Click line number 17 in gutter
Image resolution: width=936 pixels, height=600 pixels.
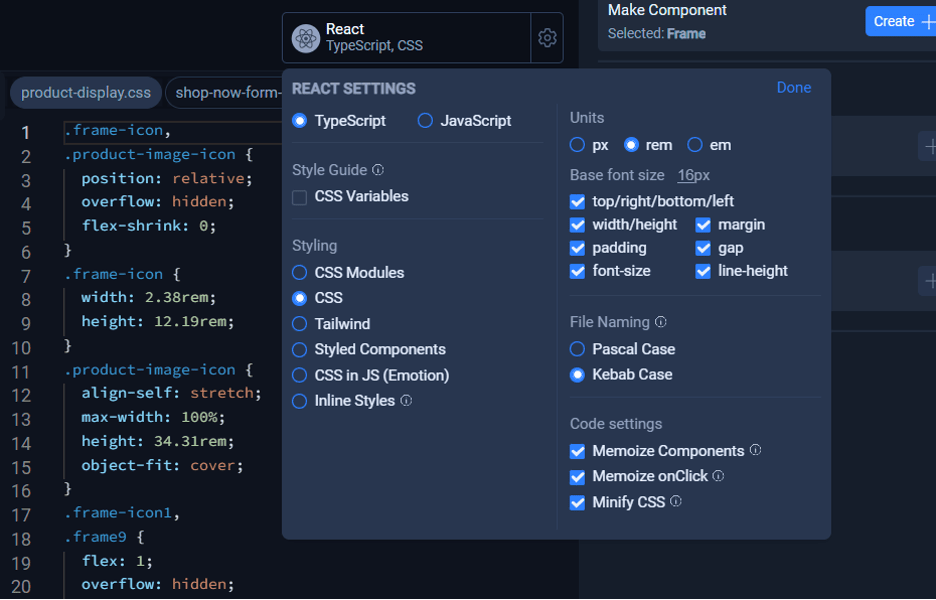click(x=21, y=515)
